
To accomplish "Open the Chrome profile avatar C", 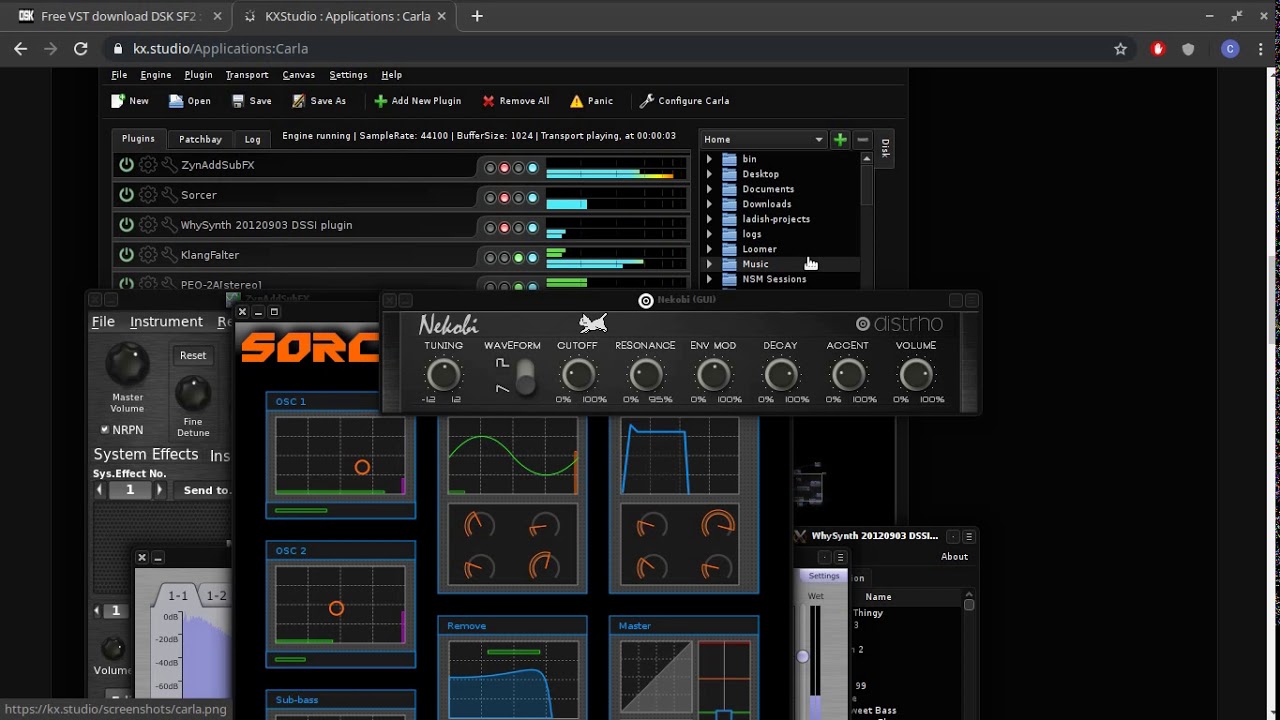I will tap(1230, 49).
